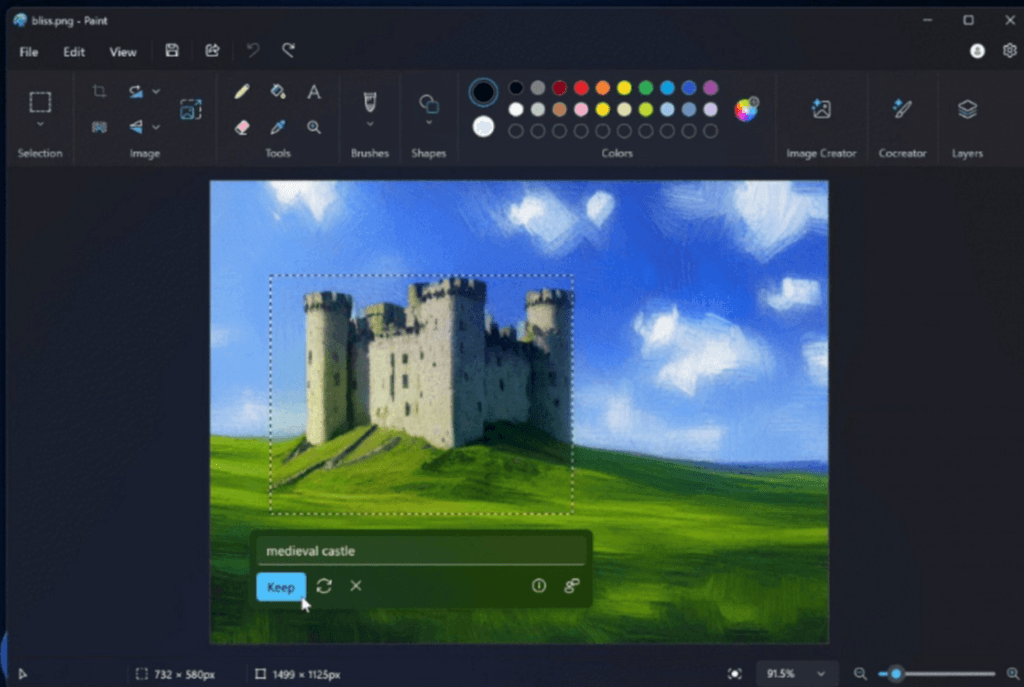This screenshot has width=1024, height=687.
Task: Expand the Brushes dropdown chevron
Action: click(x=370, y=124)
